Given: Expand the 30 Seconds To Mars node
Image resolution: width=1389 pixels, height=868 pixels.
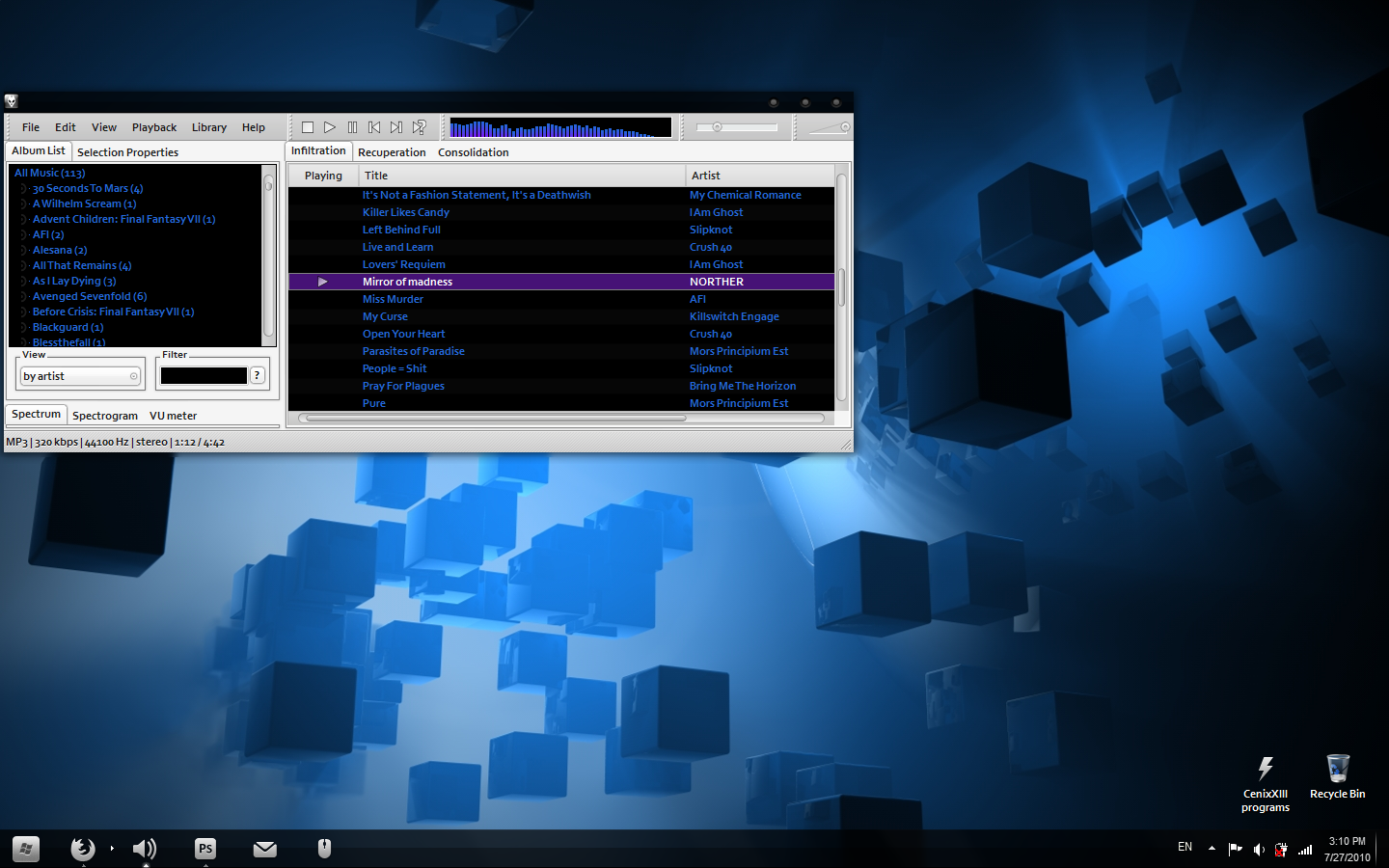Looking at the screenshot, I should click(24, 189).
